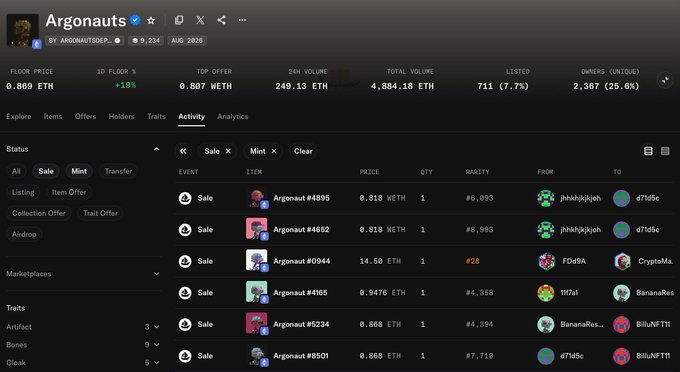The image size is (680, 372).
Task: Expand the Artifact trait filter
Action: (83, 326)
